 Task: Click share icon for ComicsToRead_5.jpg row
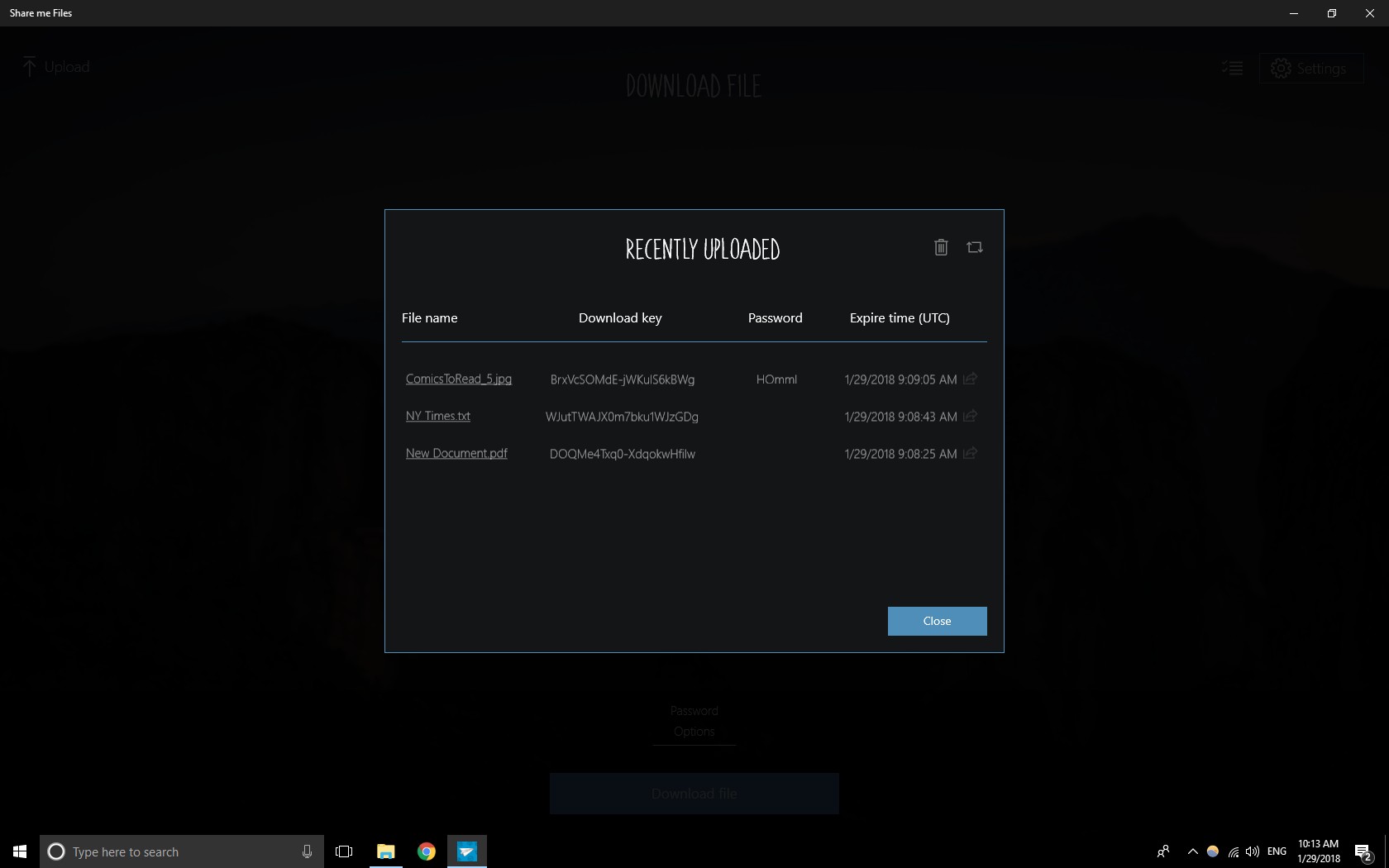point(971,379)
